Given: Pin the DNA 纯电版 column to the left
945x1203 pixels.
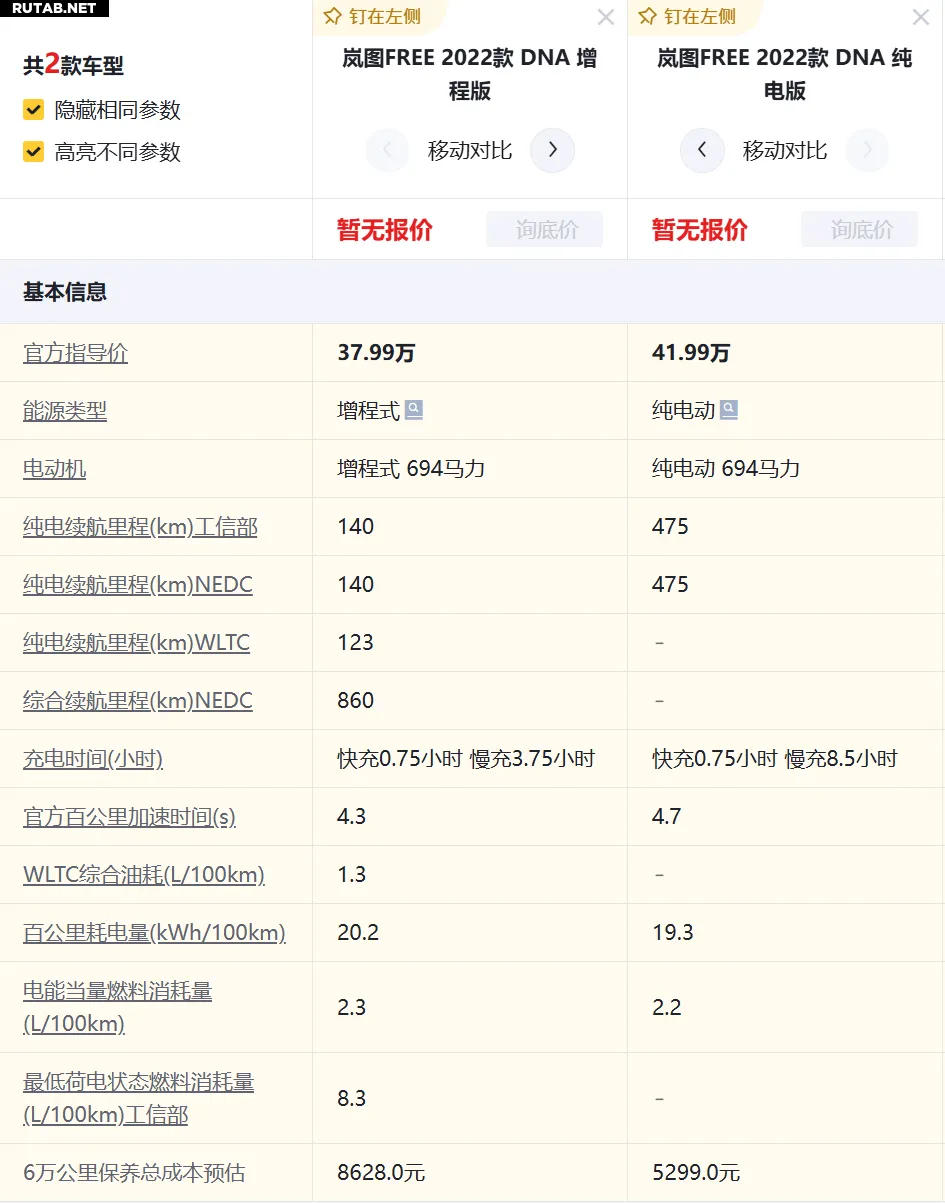Looking at the screenshot, I should tap(687, 17).
